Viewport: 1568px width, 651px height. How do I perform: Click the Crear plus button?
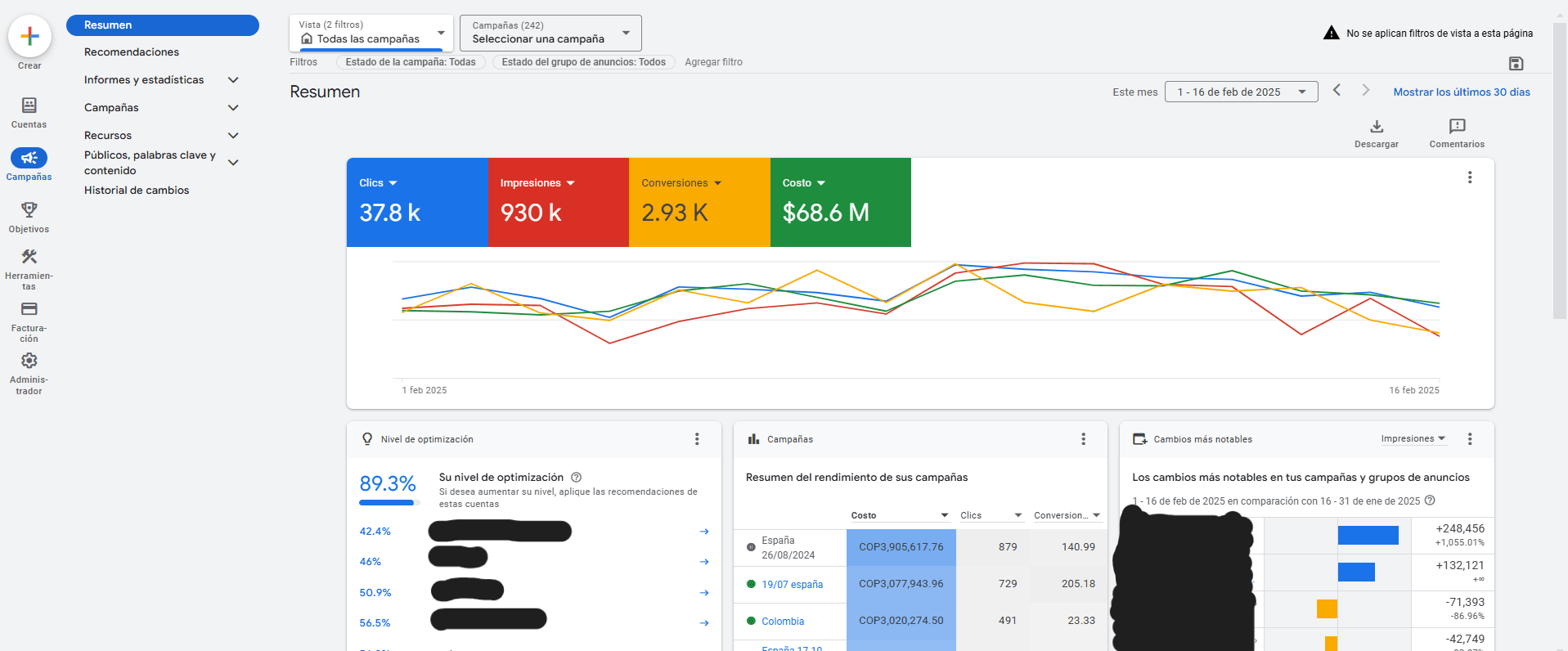click(x=29, y=37)
